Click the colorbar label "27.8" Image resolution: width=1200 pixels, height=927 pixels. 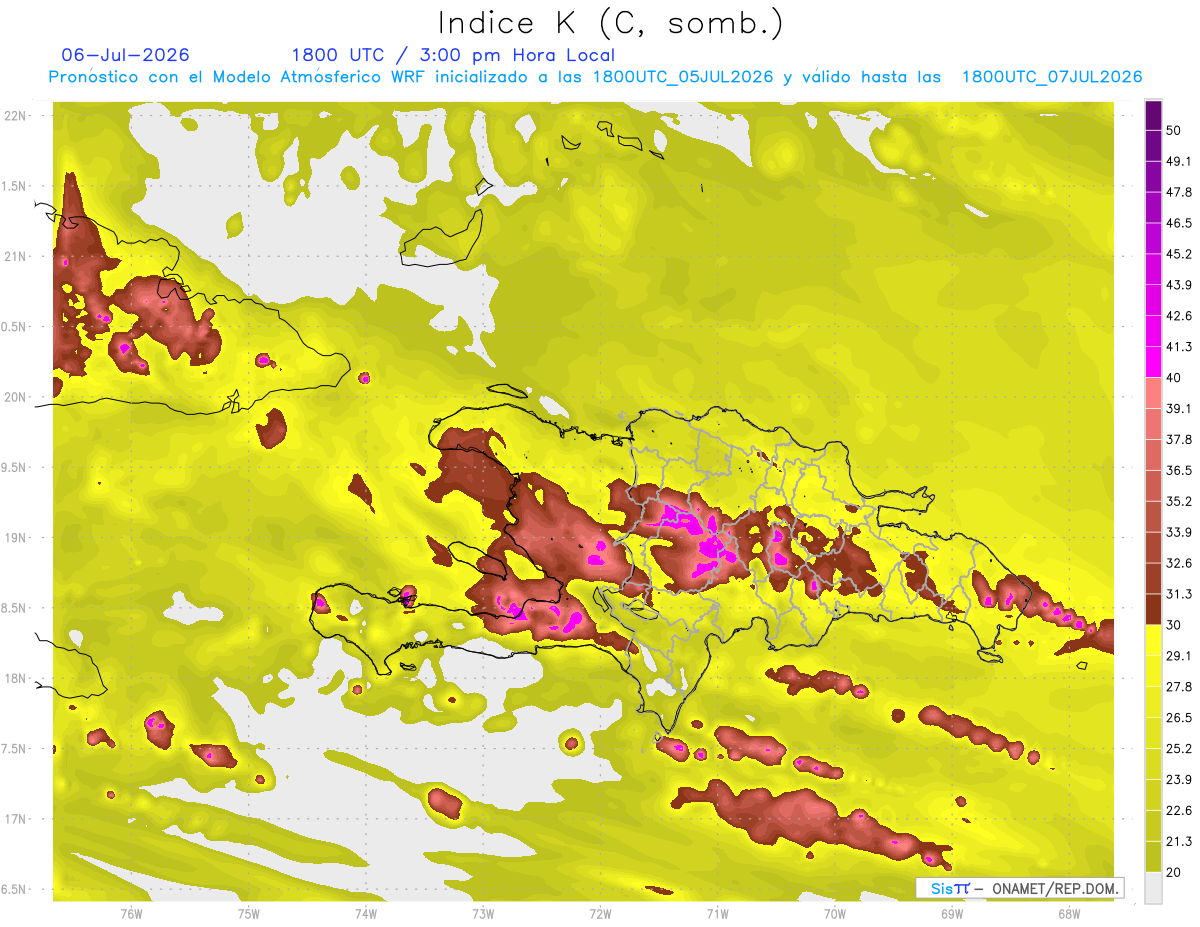coord(1179,687)
